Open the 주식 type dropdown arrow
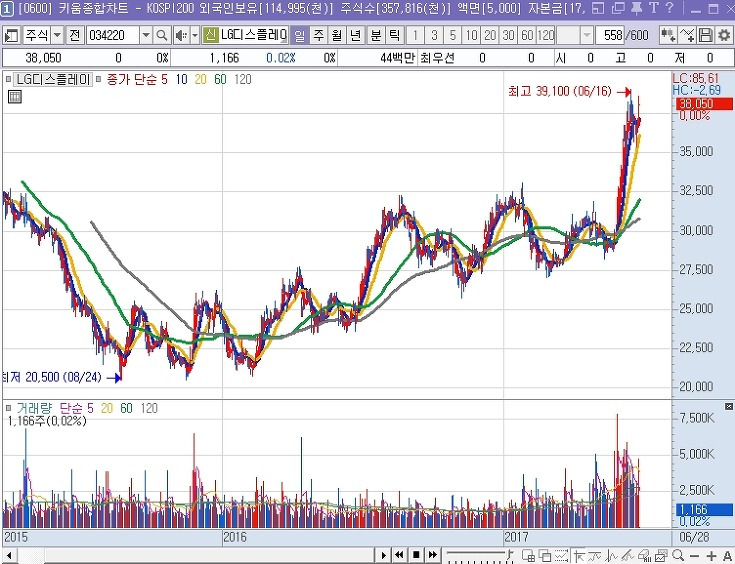 pyautogui.click(x=57, y=35)
